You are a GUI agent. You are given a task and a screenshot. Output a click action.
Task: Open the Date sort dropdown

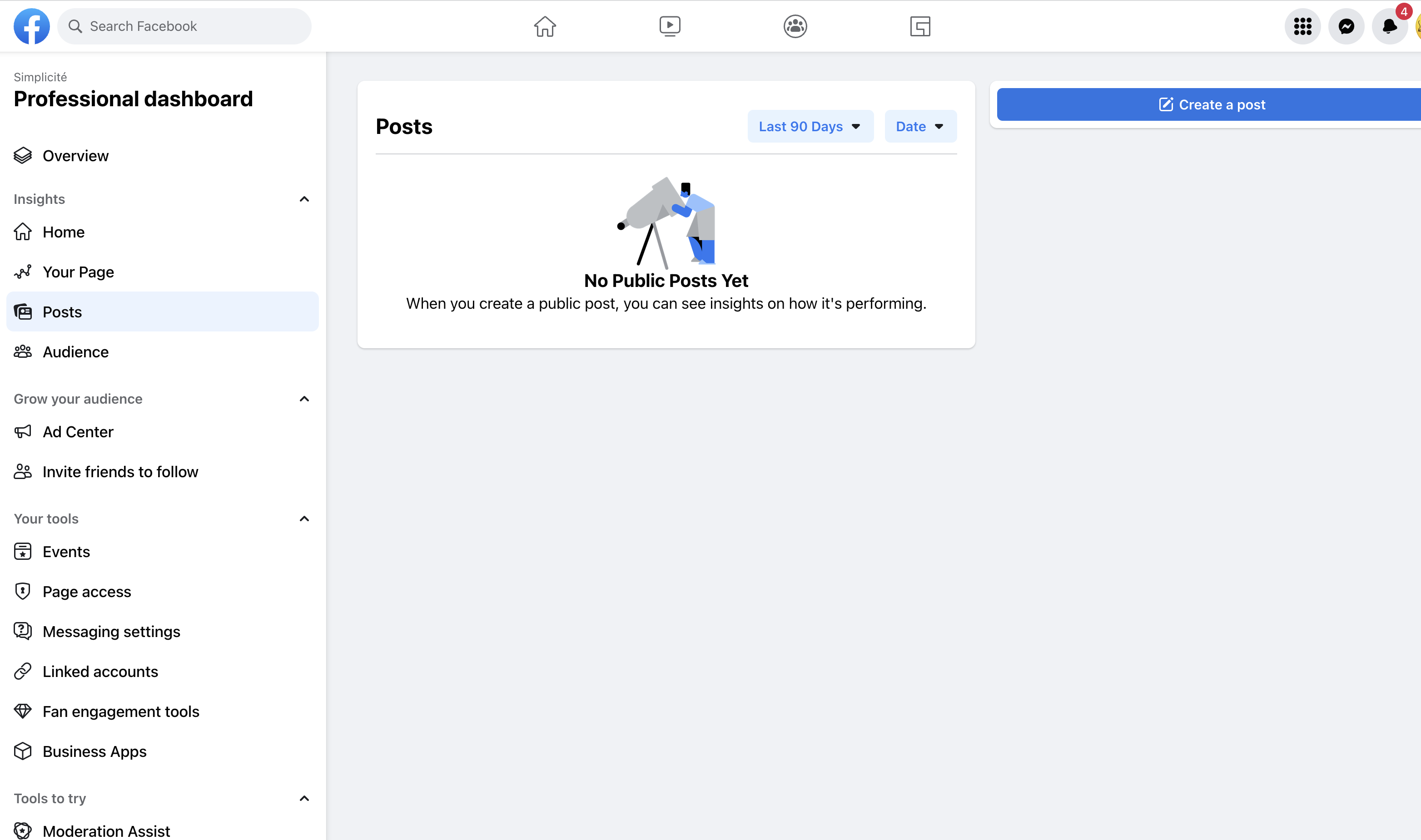tap(920, 126)
